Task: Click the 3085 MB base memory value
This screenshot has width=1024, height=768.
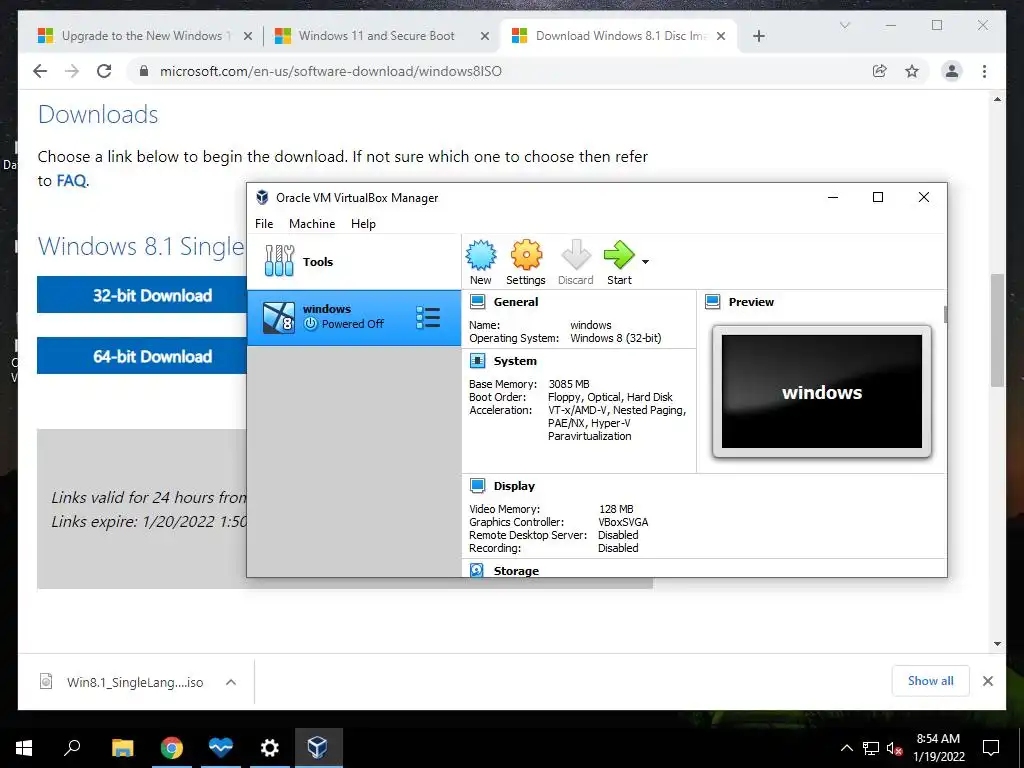Action: pyautogui.click(x=568, y=384)
